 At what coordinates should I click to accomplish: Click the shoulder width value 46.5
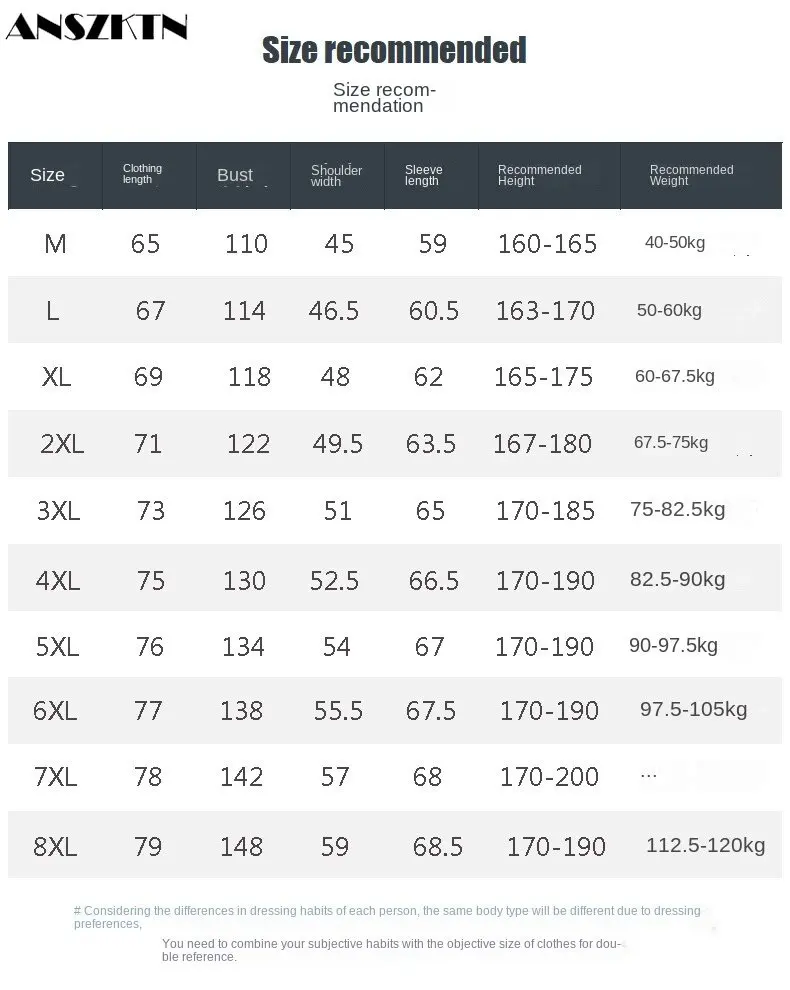[x=333, y=311]
